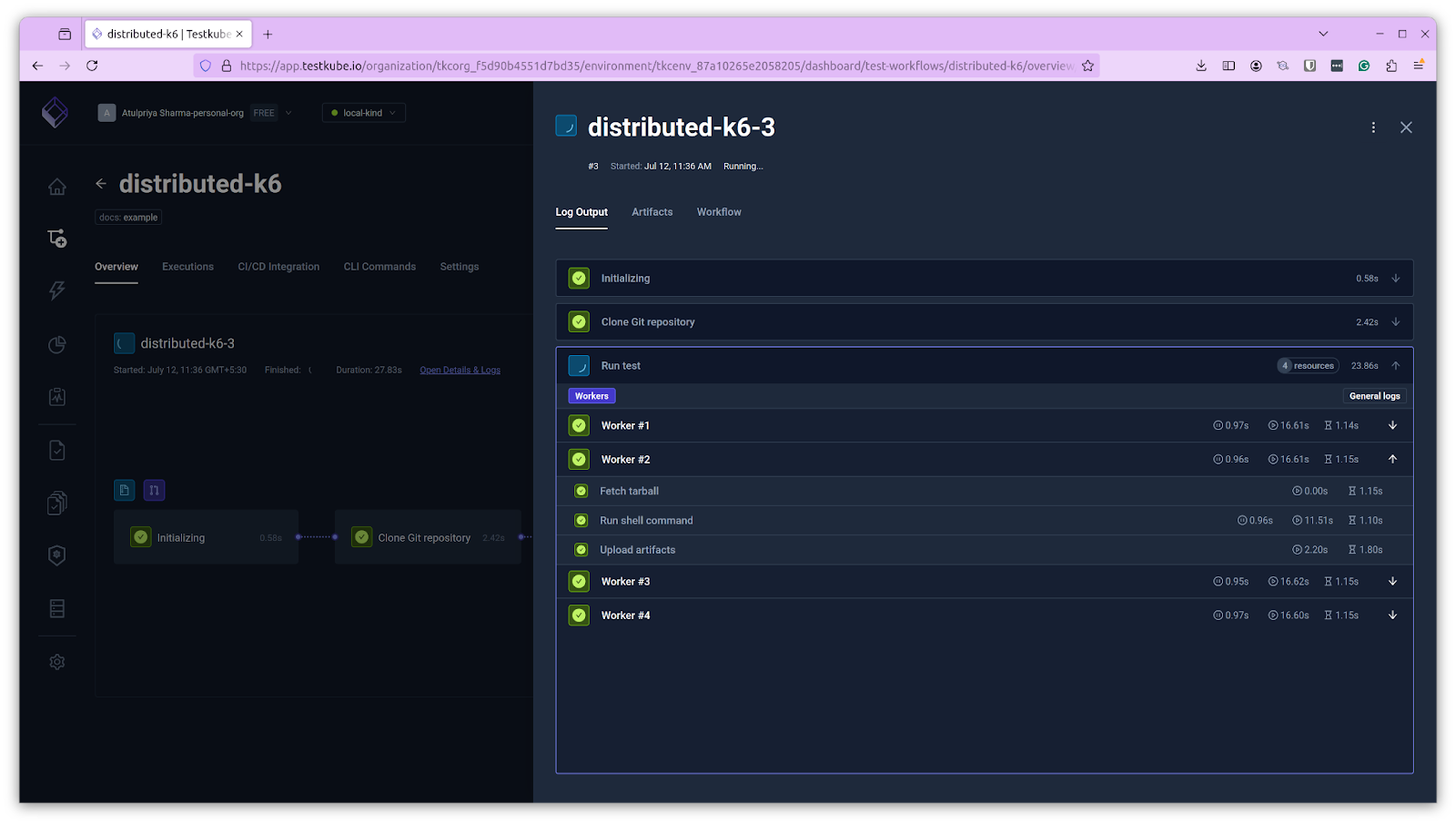Viewport: 1456px width, 824px height.
Task: Select the Overview tab
Action: 116,267
